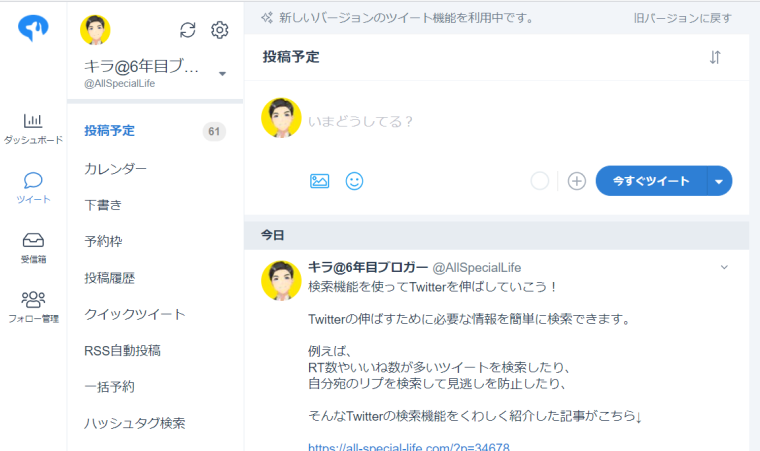Screen dimensions: 760x451
Task: Open the ダッシュボード dashboard icon
Action: coord(33,121)
